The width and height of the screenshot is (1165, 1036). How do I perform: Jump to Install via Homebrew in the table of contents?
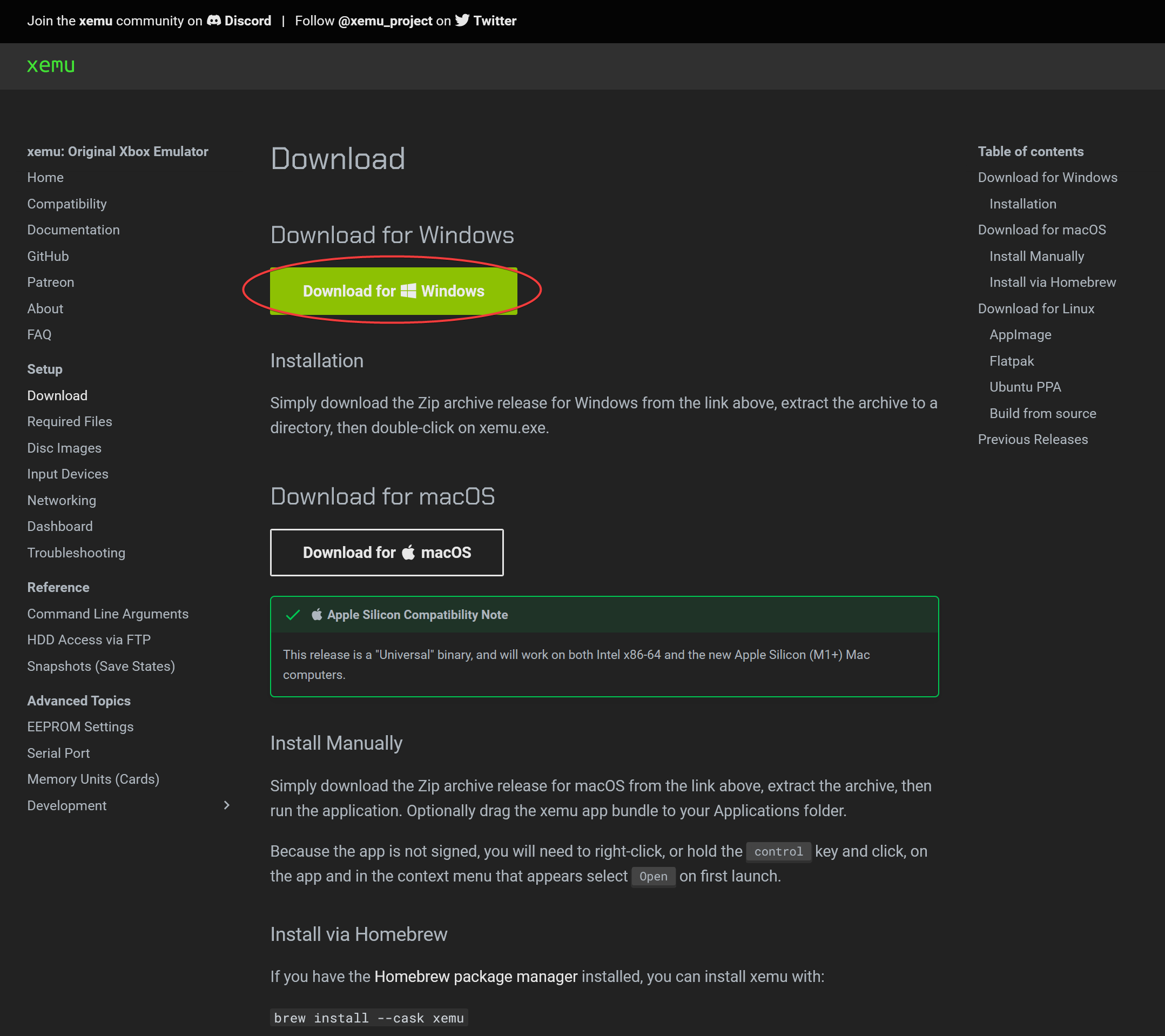pos(1053,282)
